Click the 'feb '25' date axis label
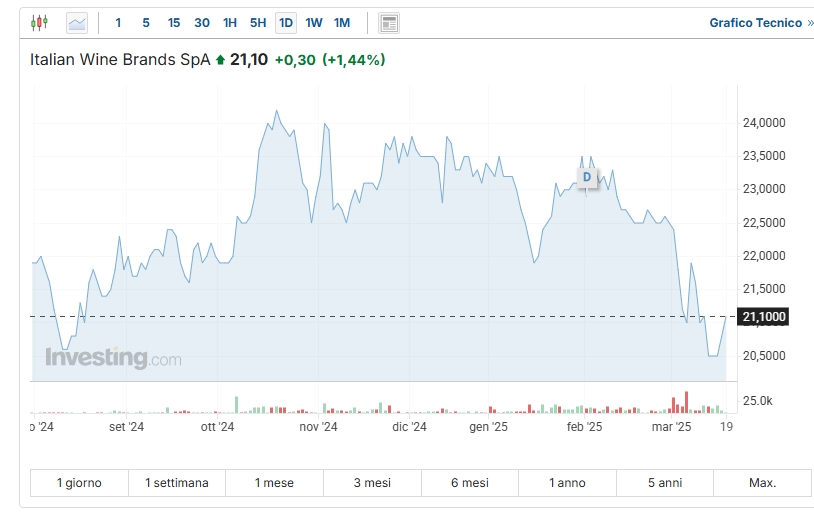The width and height of the screenshot is (814, 522). (x=585, y=427)
